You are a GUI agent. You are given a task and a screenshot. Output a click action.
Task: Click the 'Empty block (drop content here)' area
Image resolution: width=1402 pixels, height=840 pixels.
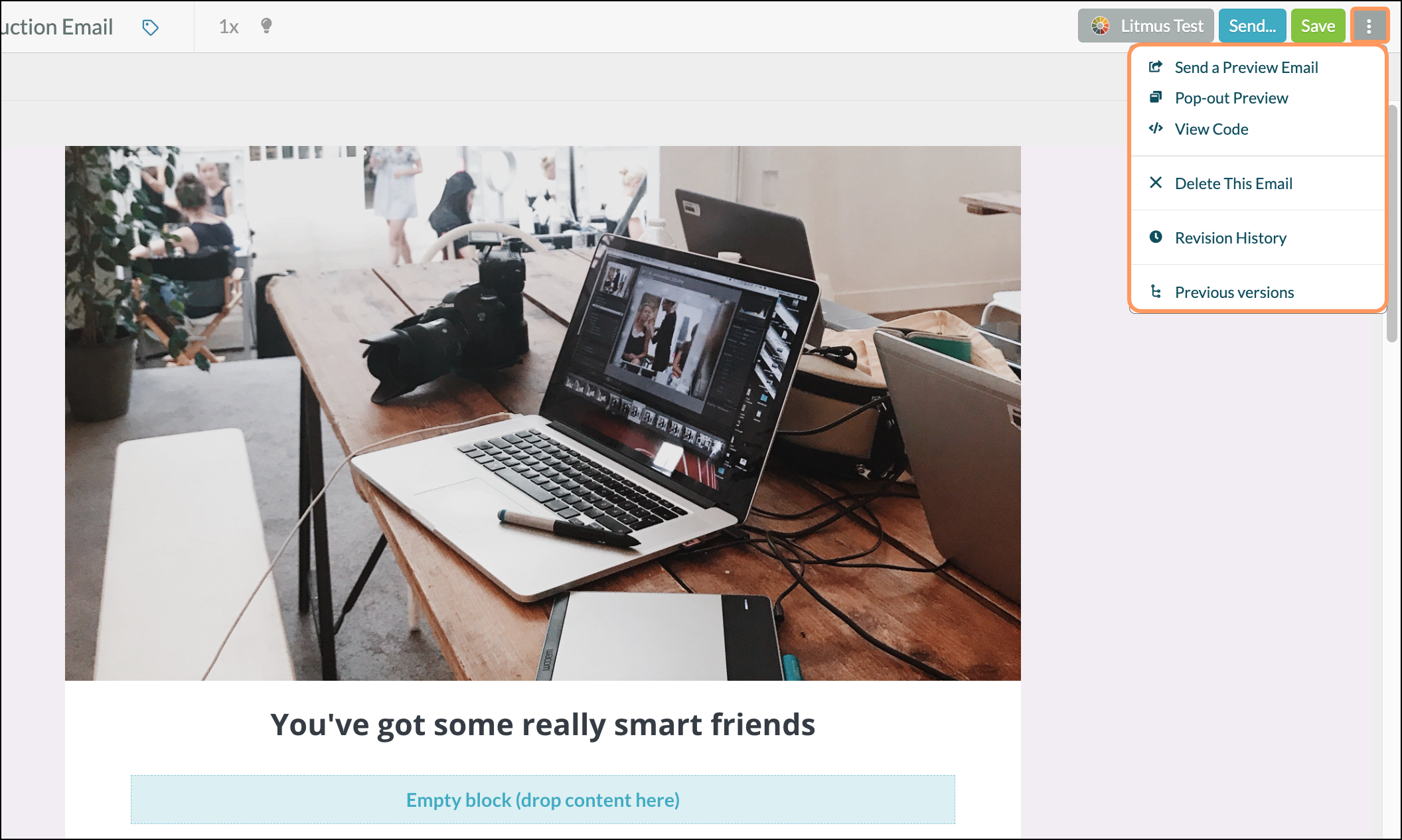(543, 800)
